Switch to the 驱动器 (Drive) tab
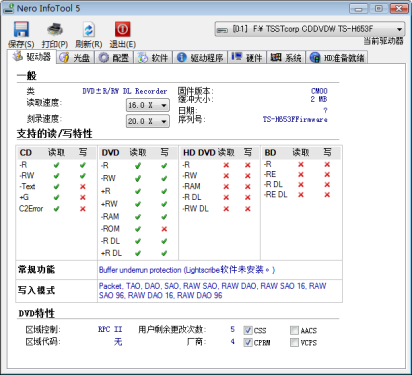The height and width of the screenshot is (375, 412). [x=32, y=57]
